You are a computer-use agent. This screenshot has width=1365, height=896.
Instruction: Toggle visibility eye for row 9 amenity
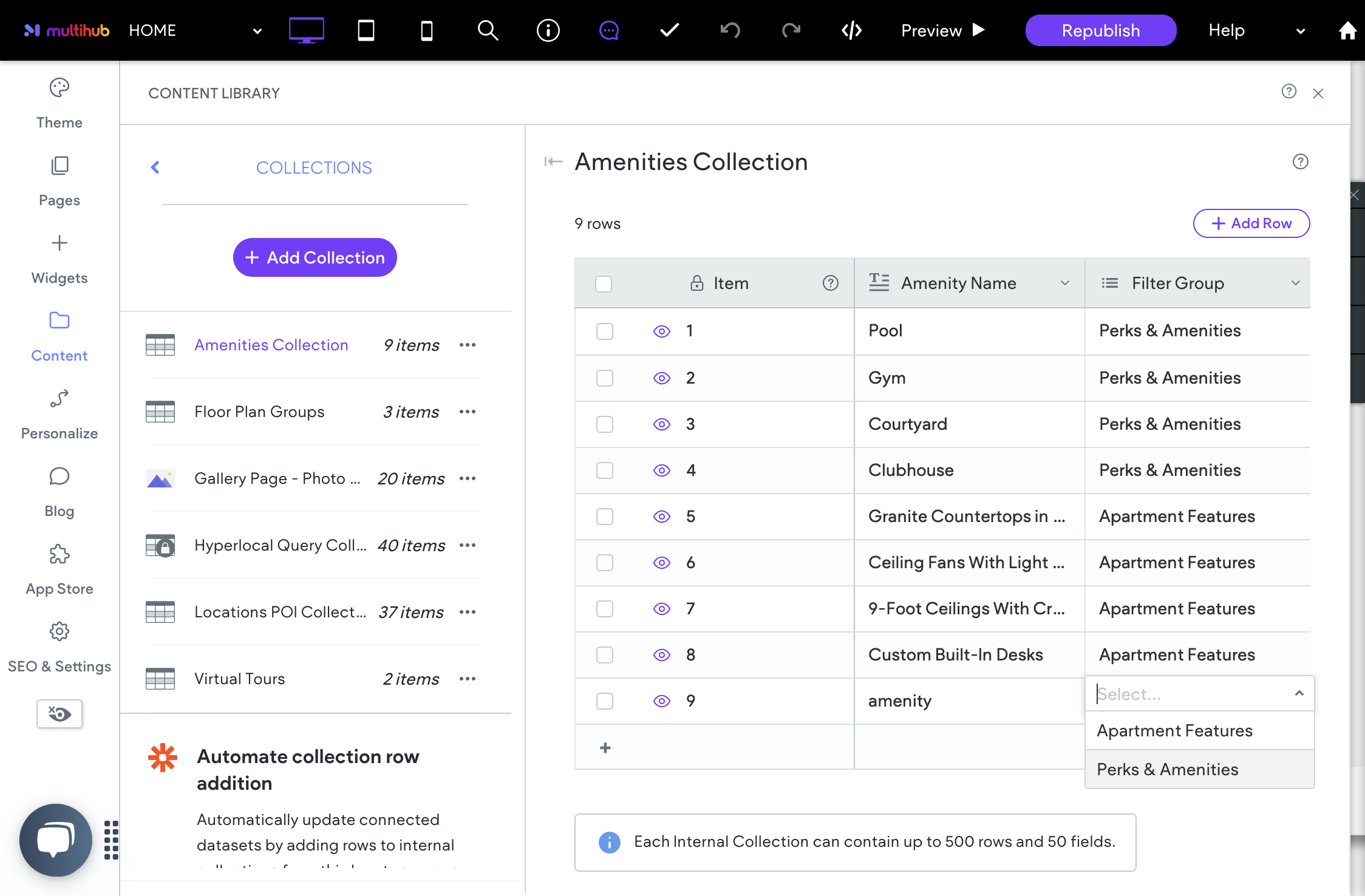tap(662, 701)
